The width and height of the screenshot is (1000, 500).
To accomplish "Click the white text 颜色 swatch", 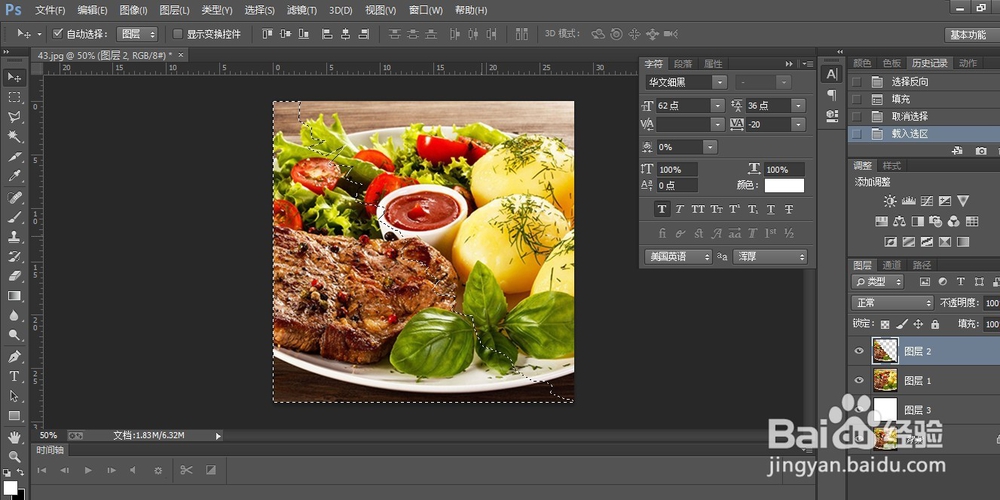I will click(x=784, y=186).
